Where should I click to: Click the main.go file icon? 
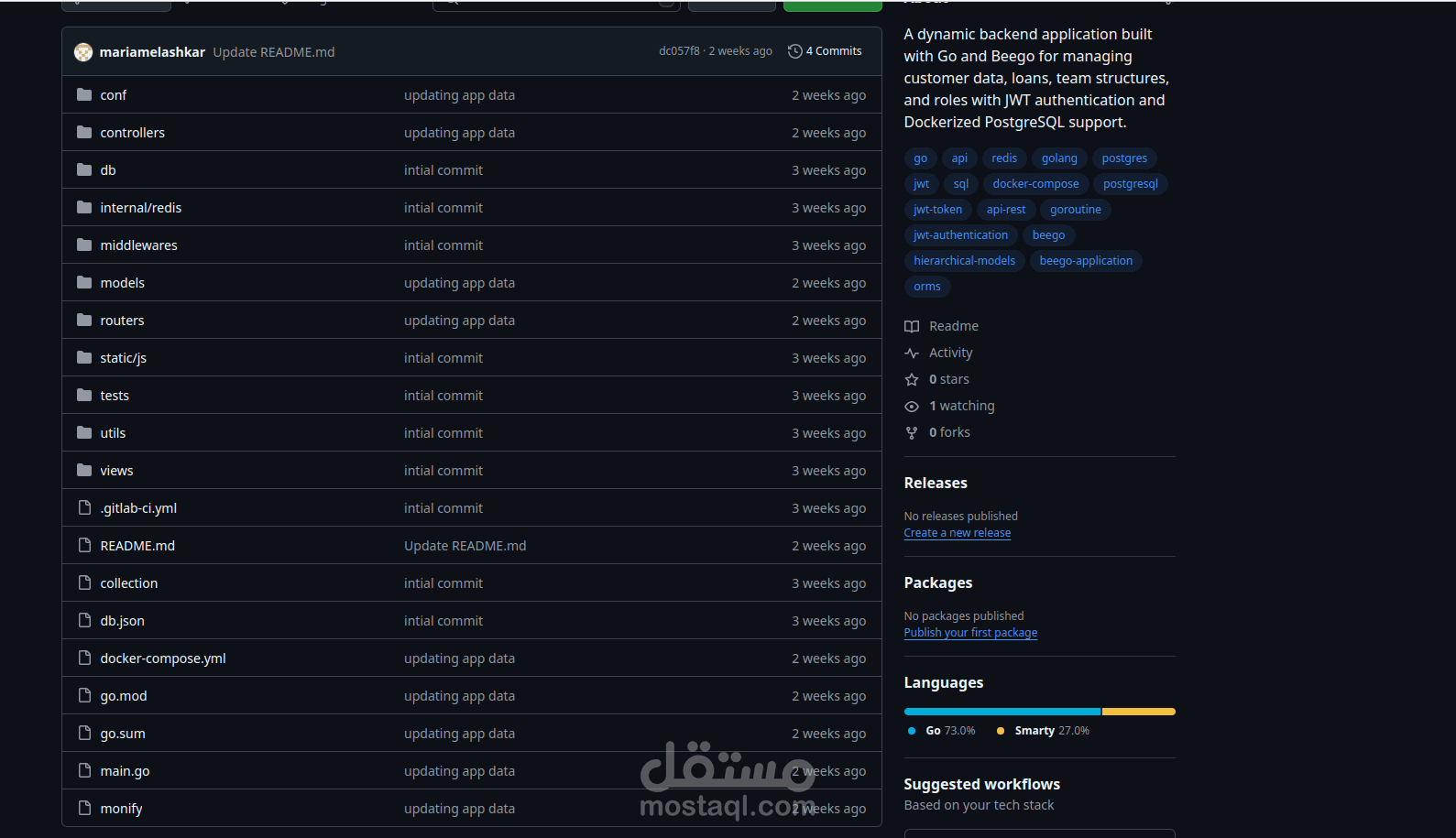point(84,770)
